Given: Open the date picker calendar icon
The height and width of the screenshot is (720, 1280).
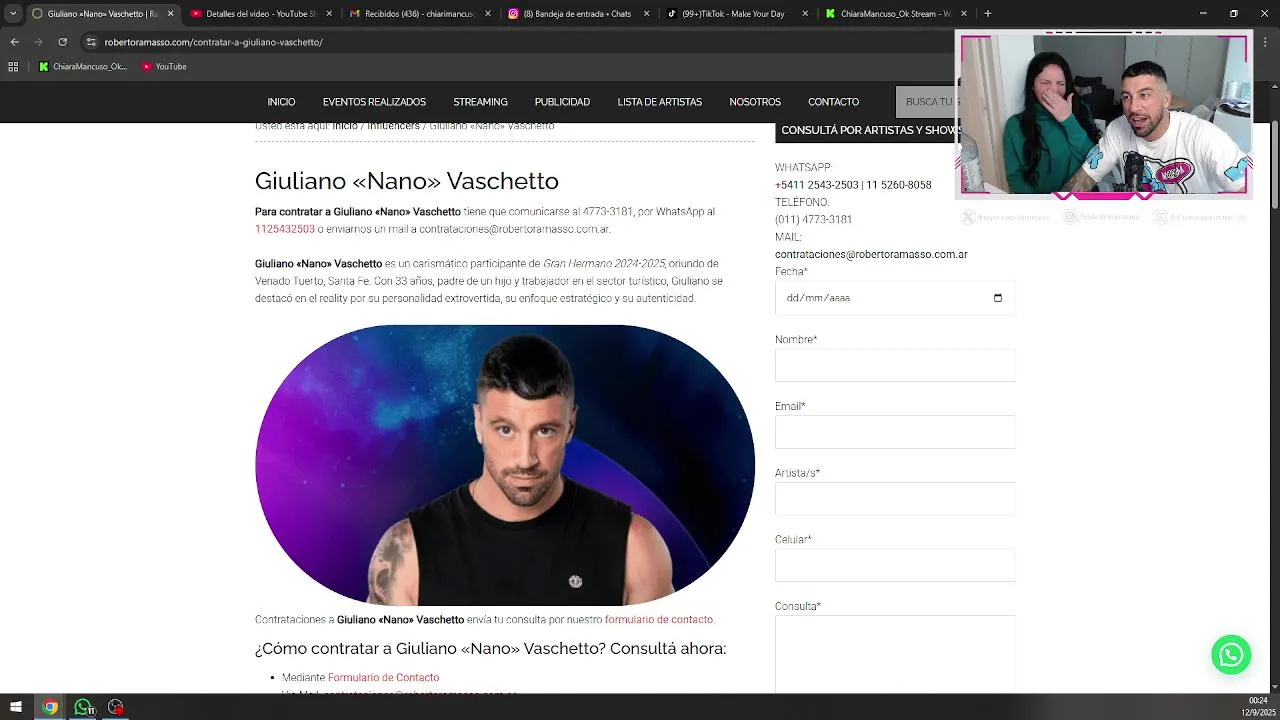Looking at the screenshot, I should (997, 298).
